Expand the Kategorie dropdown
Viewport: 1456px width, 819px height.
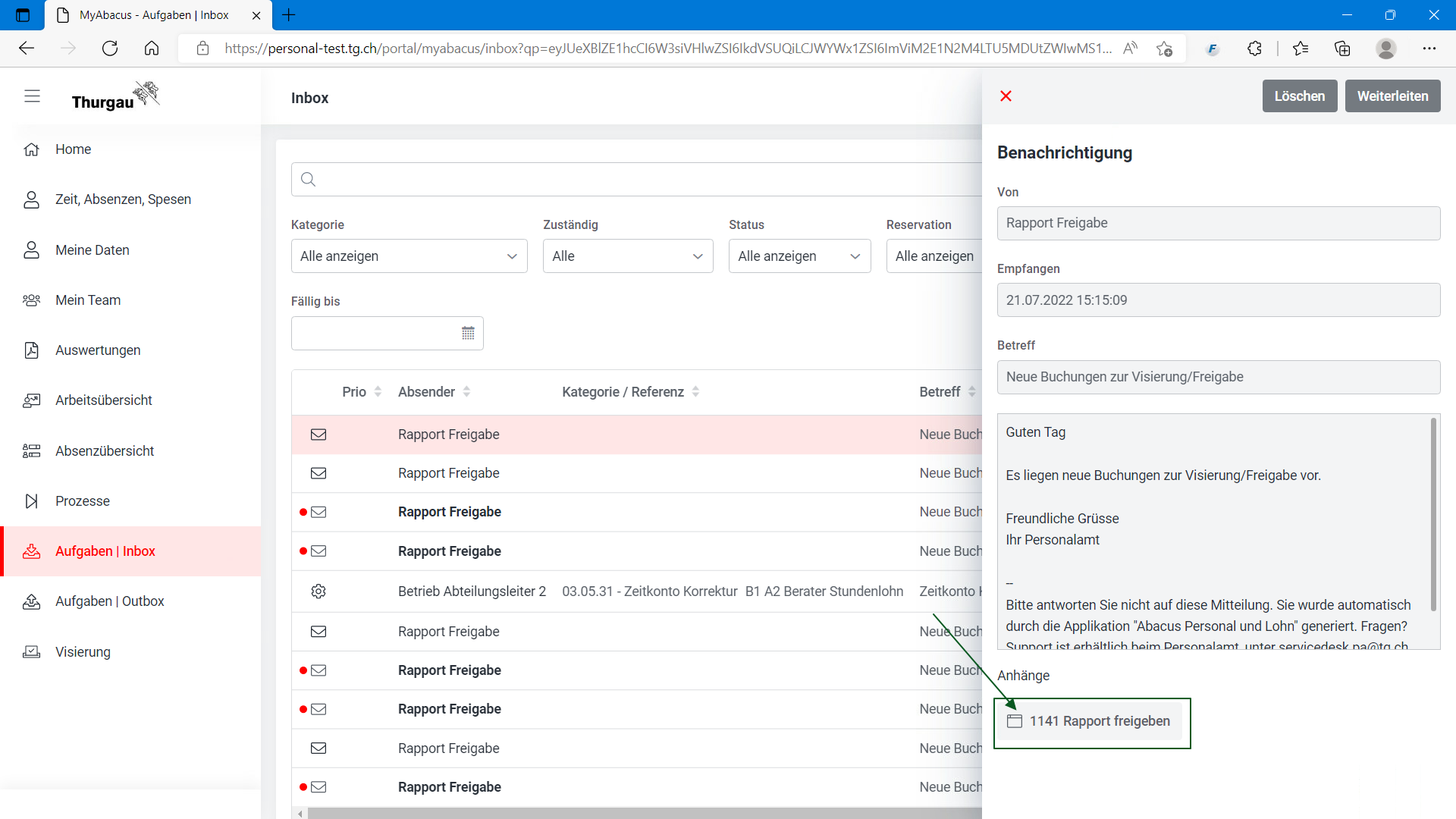(409, 256)
